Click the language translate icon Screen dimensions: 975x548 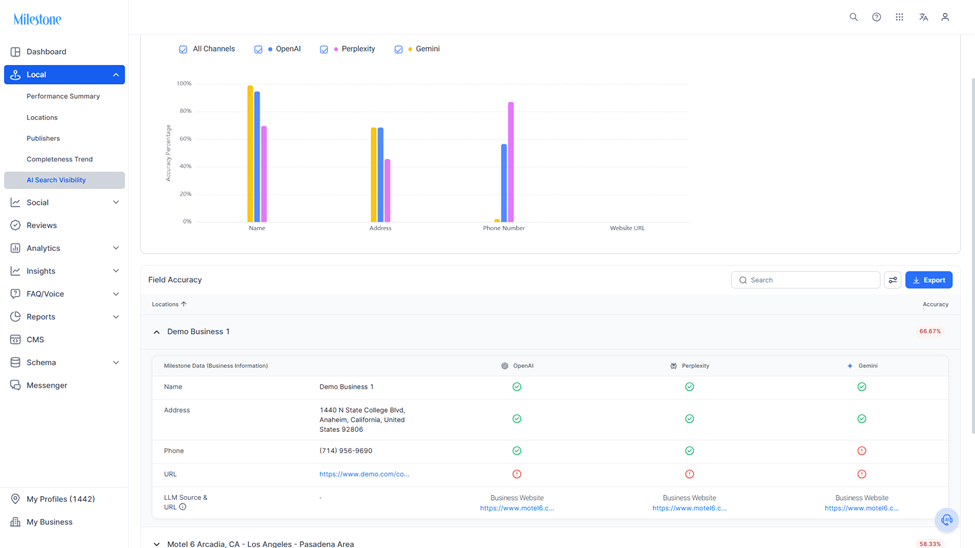pos(923,17)
